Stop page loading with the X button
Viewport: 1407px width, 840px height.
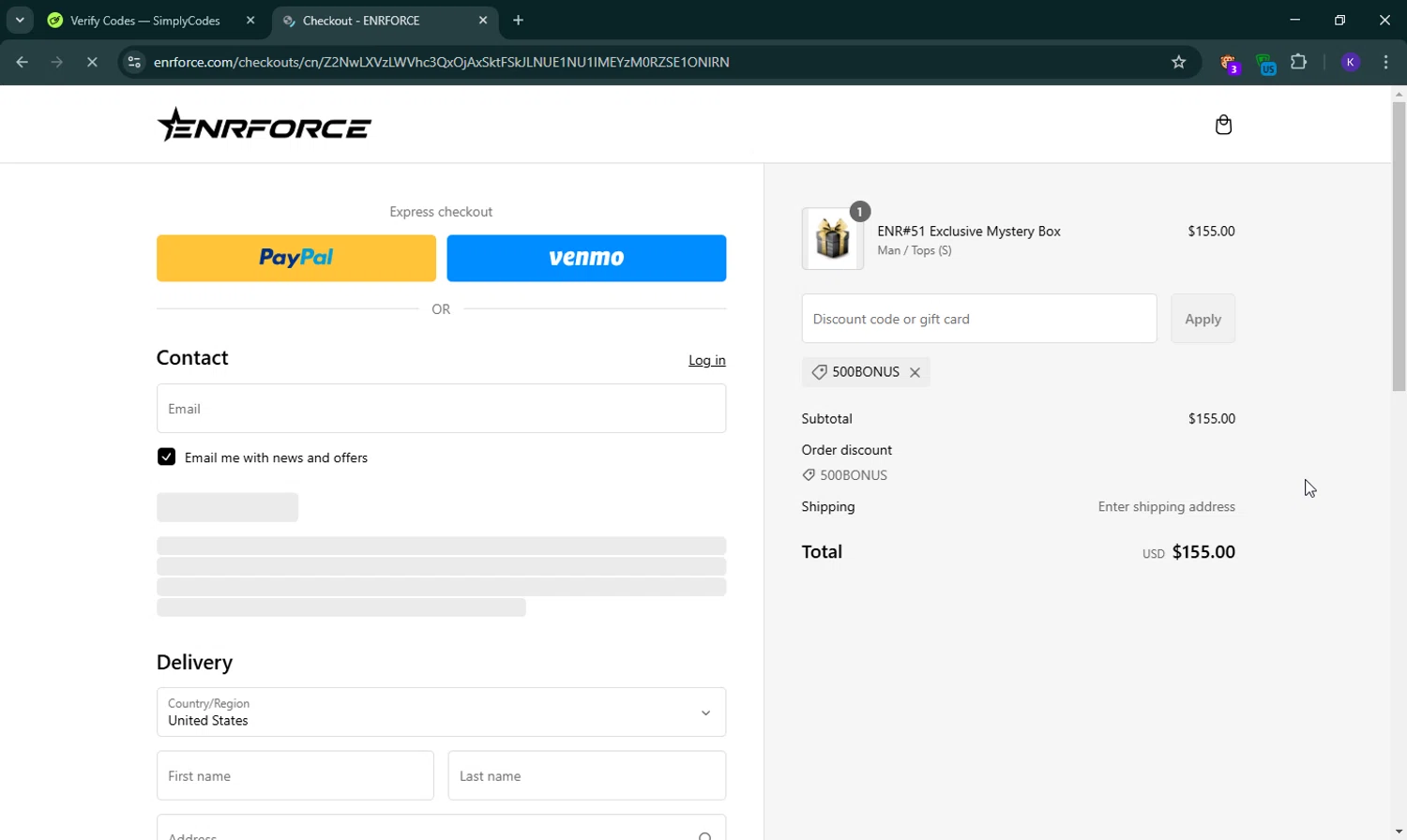coord(92,62)
